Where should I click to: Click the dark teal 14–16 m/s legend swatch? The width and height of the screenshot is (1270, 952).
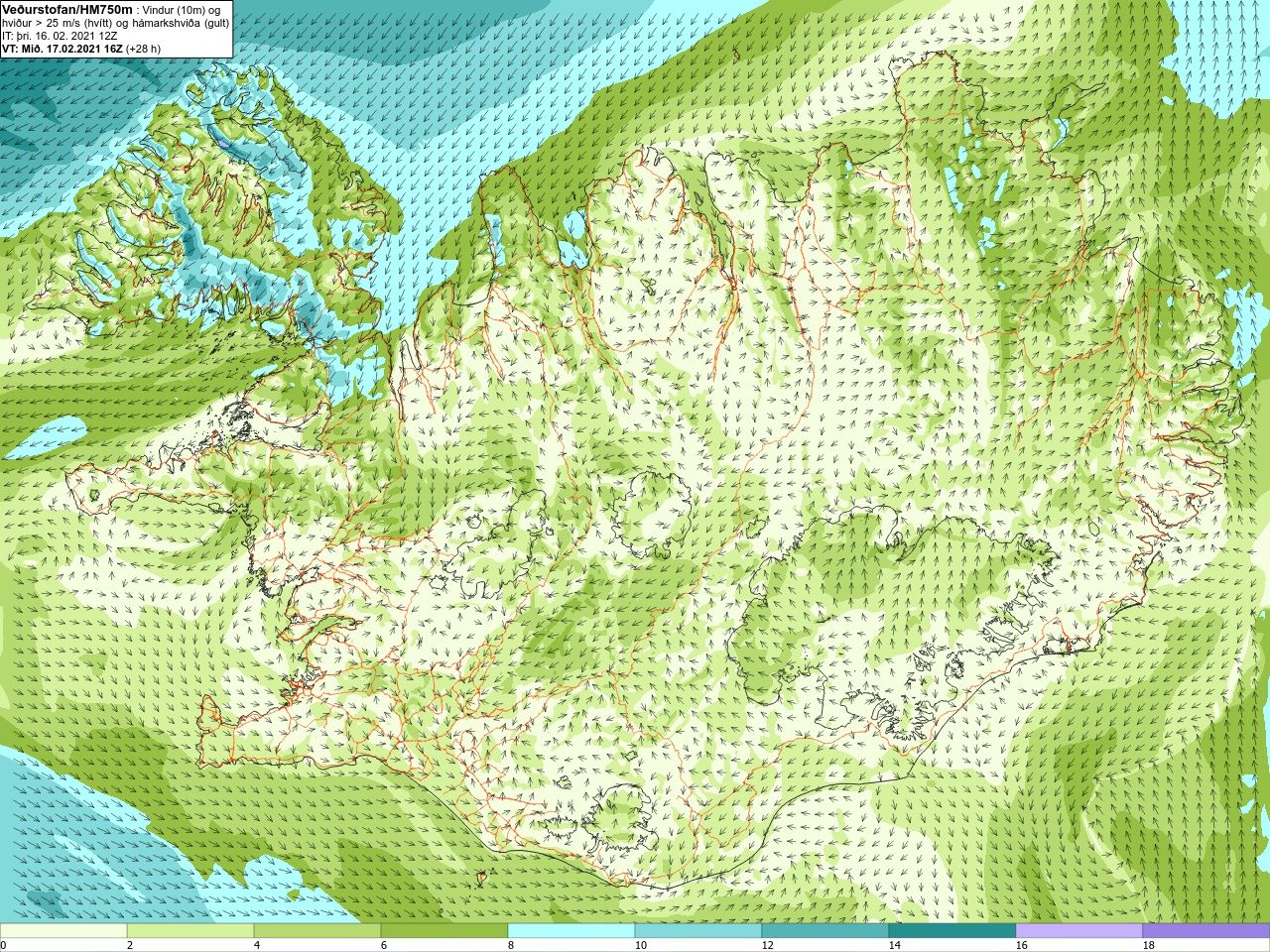pos(952,931)
